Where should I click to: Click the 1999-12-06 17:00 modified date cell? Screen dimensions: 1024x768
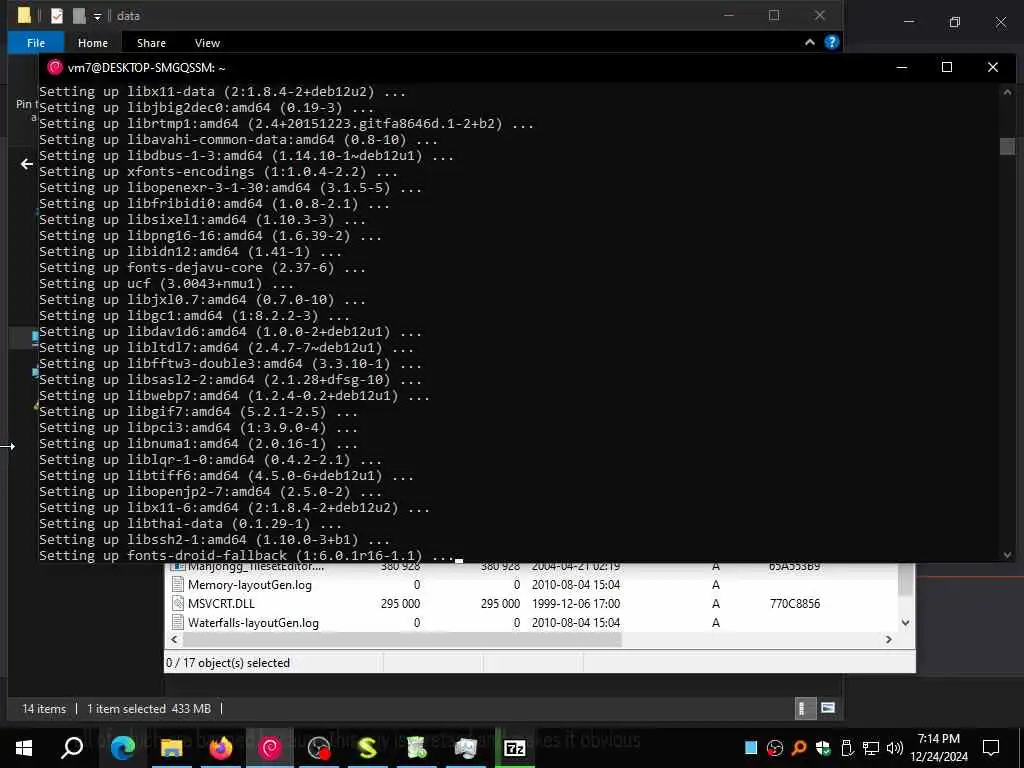pos(575,603)
